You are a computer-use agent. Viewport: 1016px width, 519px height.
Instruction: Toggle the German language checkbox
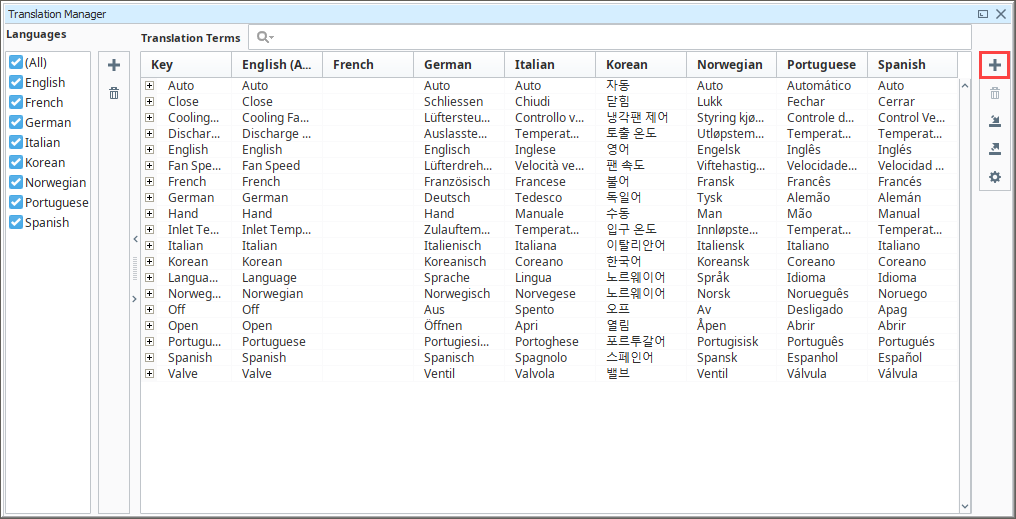[16, 122]
